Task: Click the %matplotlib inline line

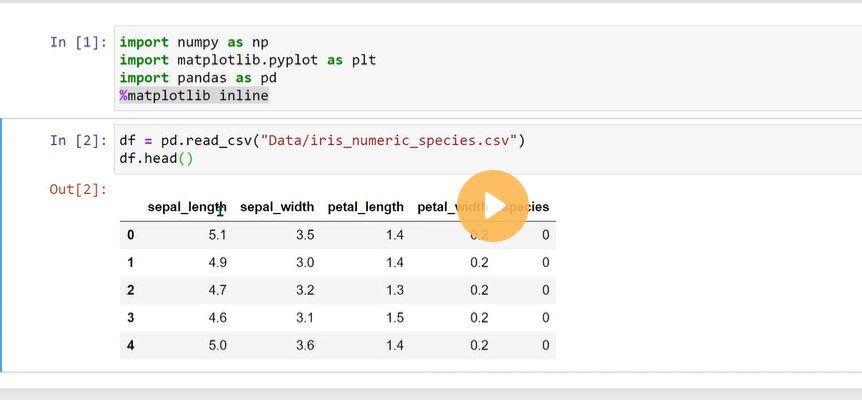Action: point(194,96)
